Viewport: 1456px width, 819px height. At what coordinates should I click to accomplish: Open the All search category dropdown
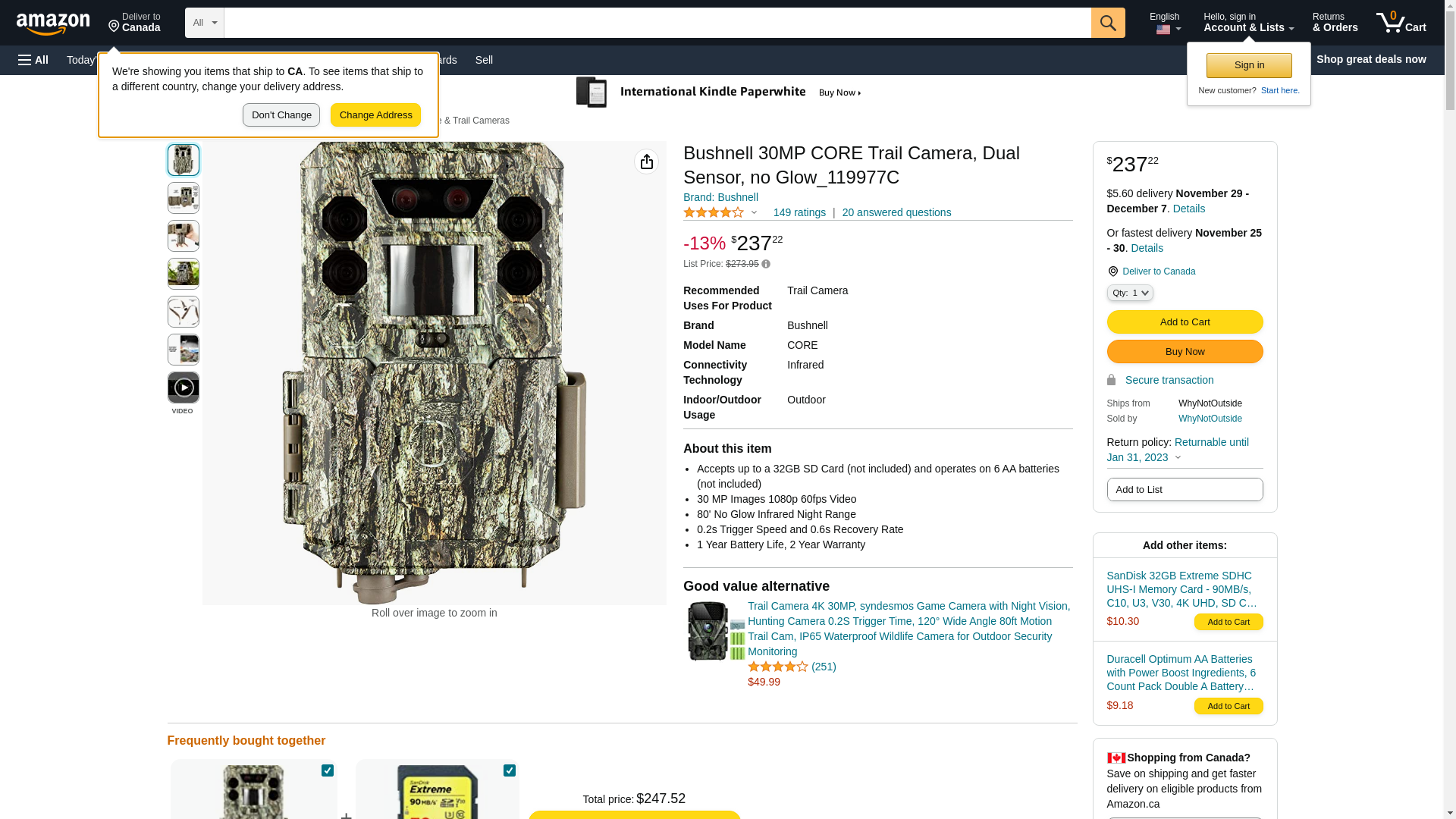(204, 23)
